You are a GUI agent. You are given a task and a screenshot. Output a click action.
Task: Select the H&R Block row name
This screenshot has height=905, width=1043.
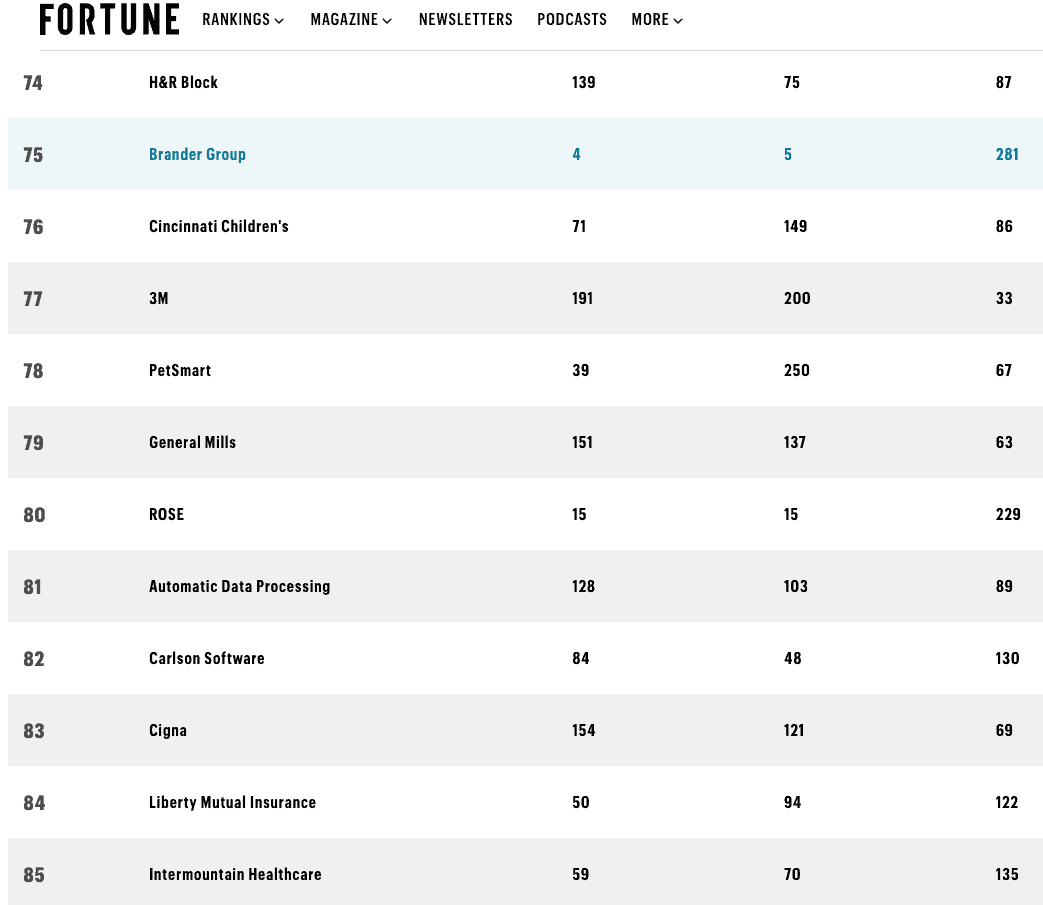[x=183, y=82]
